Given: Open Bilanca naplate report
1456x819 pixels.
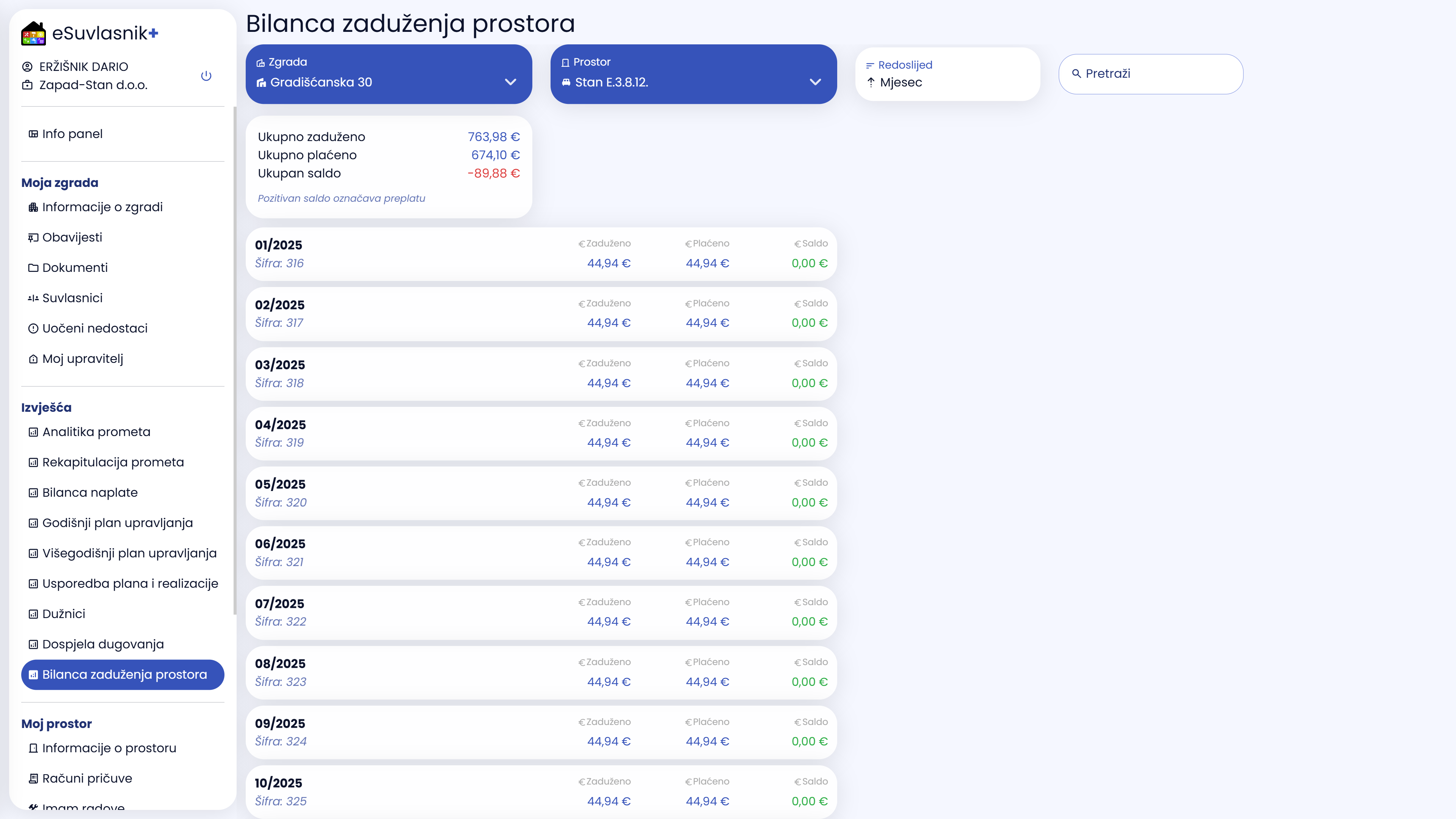Looking at the screenshot, I should click(x=122, y=493).
